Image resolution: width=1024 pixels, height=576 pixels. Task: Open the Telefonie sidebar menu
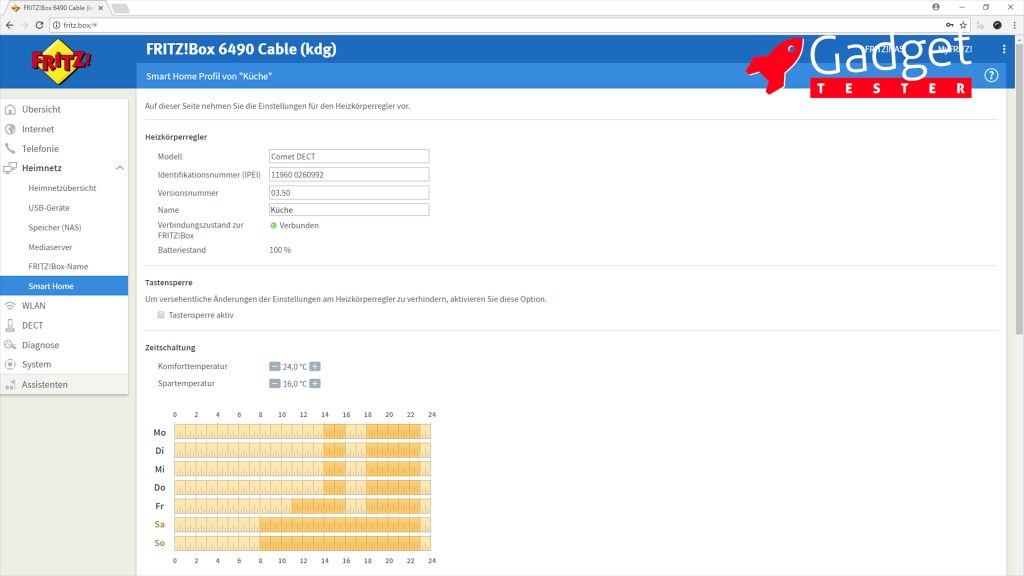click(x=40, y=149)
